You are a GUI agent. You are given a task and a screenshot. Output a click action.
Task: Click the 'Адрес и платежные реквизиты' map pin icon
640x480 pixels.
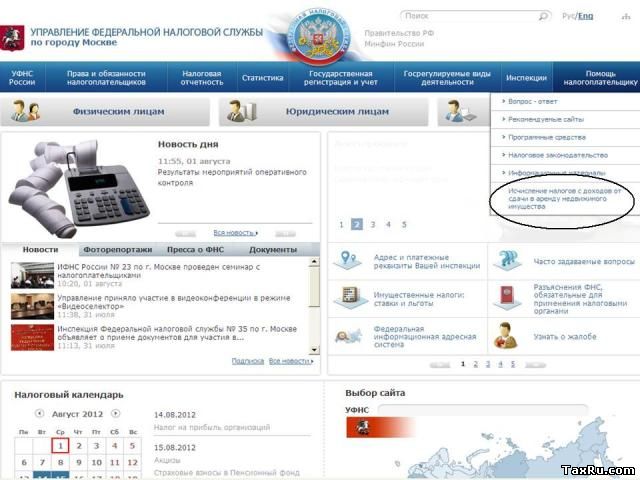350,260
